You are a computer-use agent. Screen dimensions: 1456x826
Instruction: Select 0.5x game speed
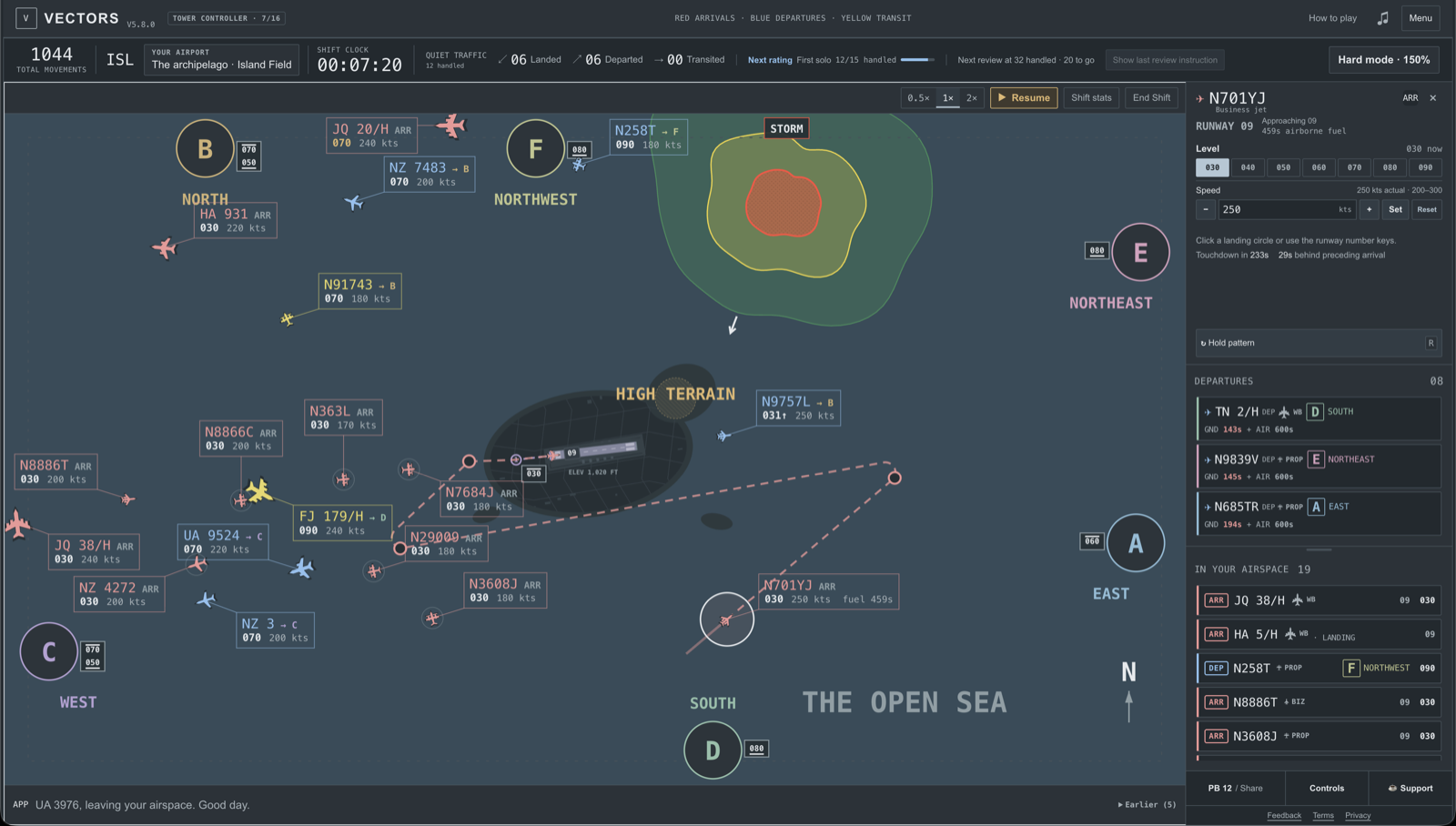(x=918, y=97)
